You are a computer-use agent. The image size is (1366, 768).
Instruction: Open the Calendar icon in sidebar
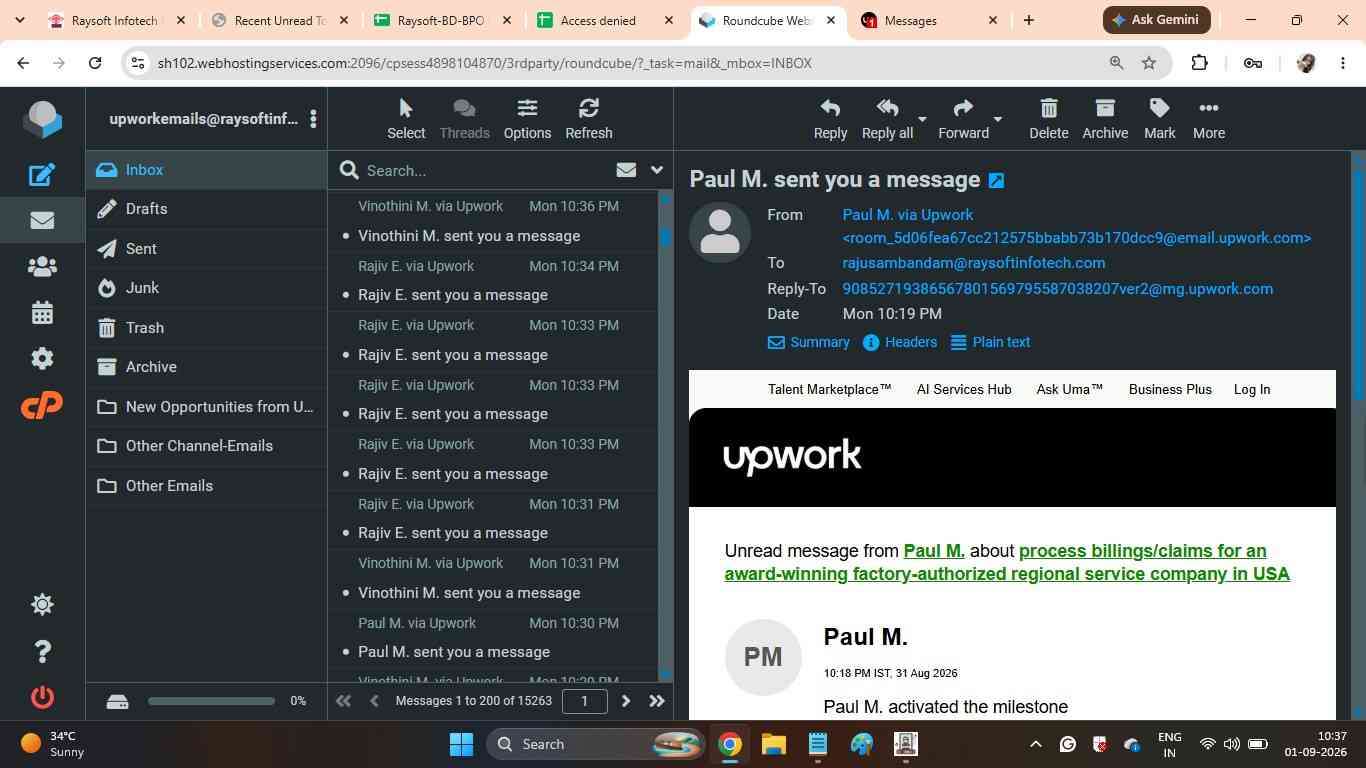point(42,313)
